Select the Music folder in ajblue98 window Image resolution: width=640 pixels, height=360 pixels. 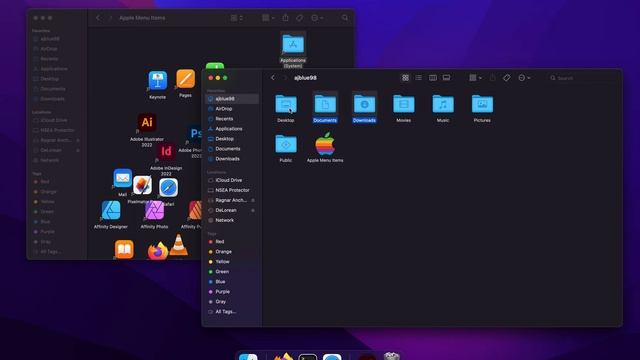point(443,104)
